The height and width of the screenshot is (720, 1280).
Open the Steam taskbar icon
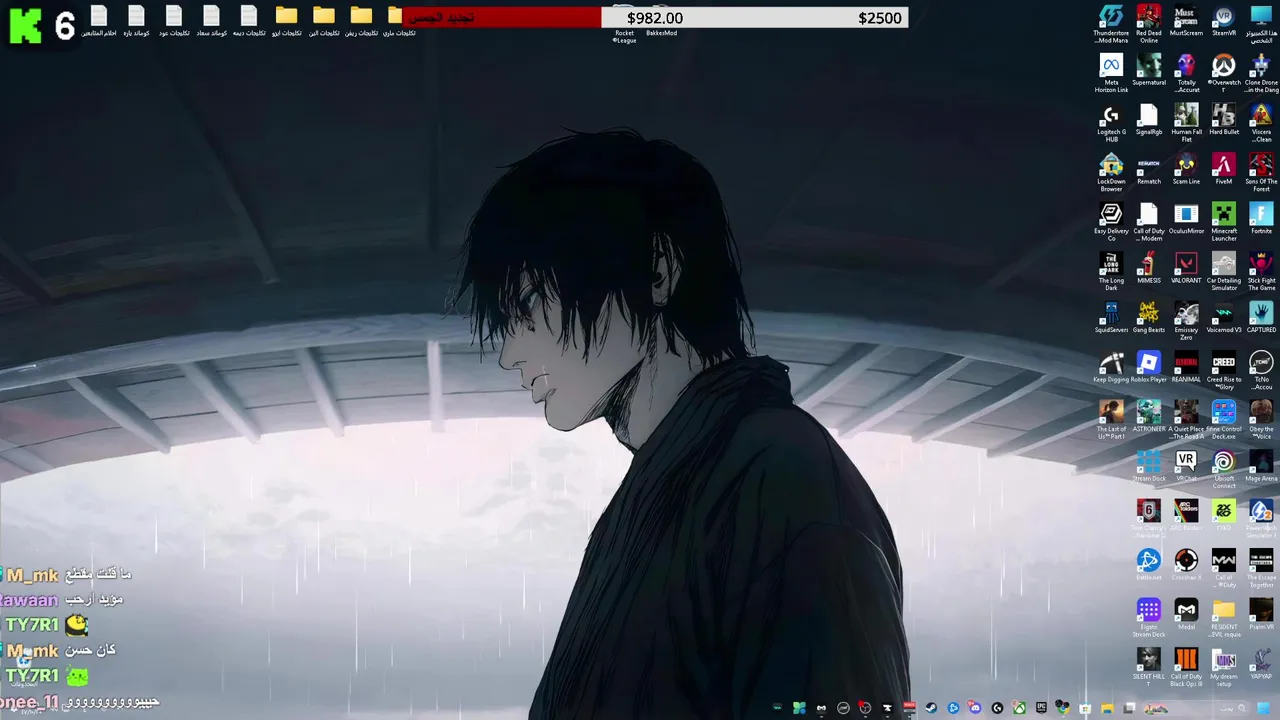(x=931, y=708)
